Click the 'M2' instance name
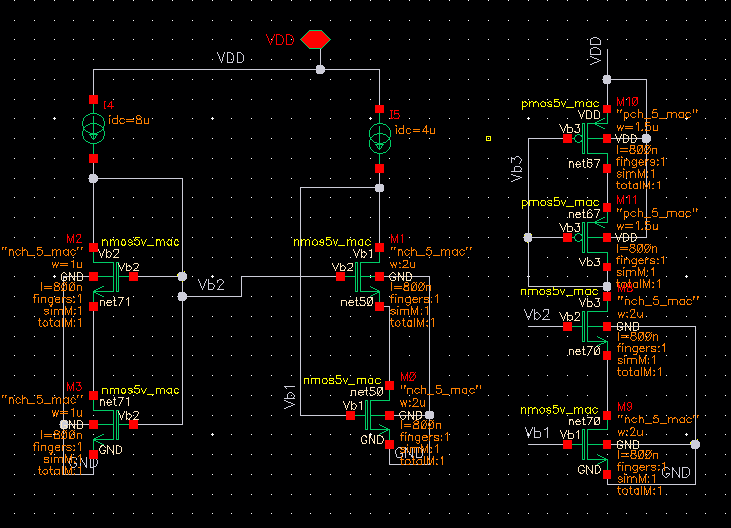 74,239
